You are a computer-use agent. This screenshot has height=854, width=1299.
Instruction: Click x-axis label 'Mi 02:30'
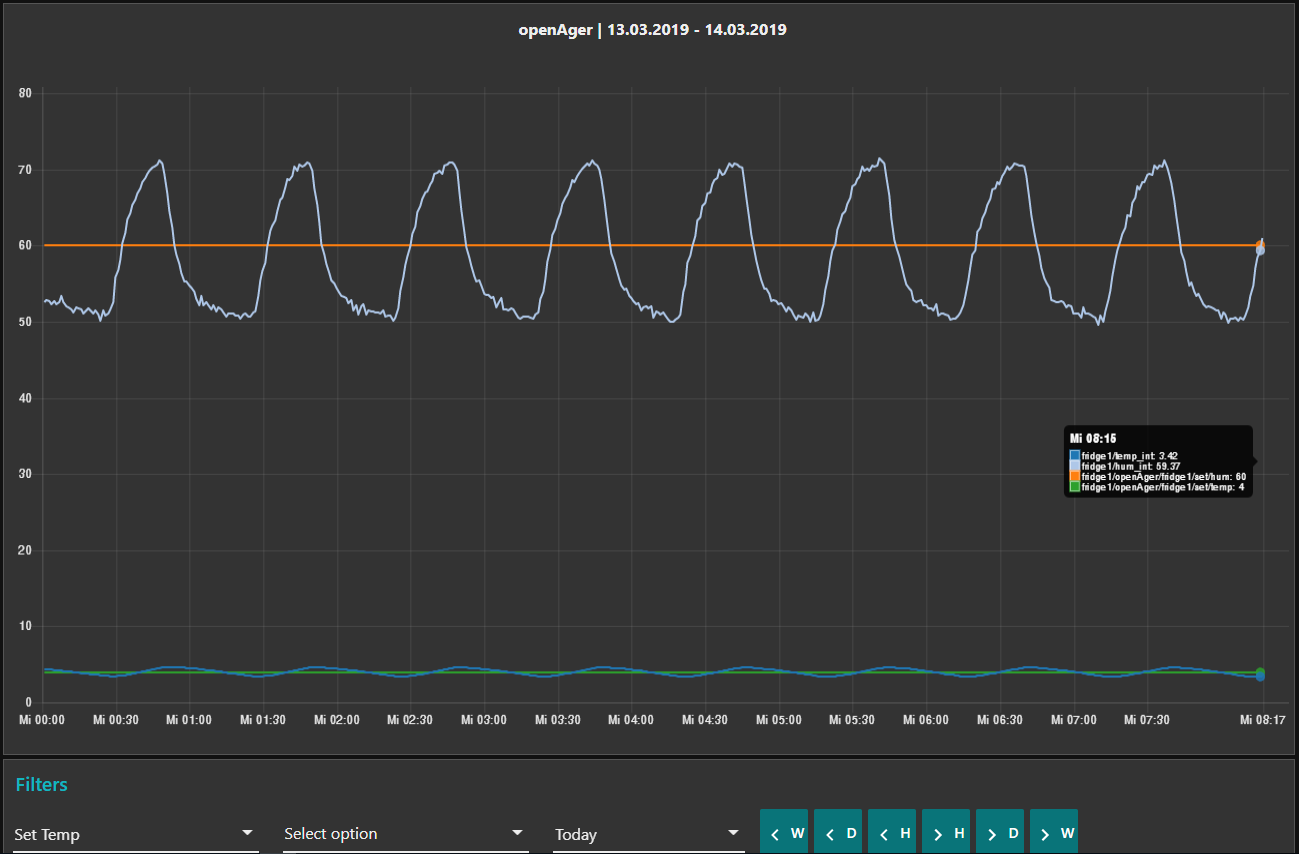tap(411, 719)
